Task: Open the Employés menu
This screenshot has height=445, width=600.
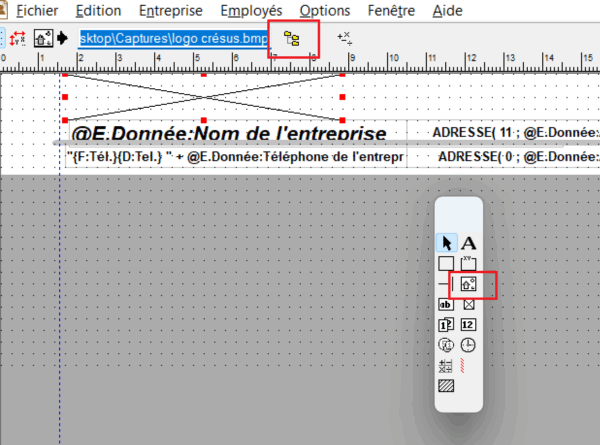Action: (x=250, y=11)
